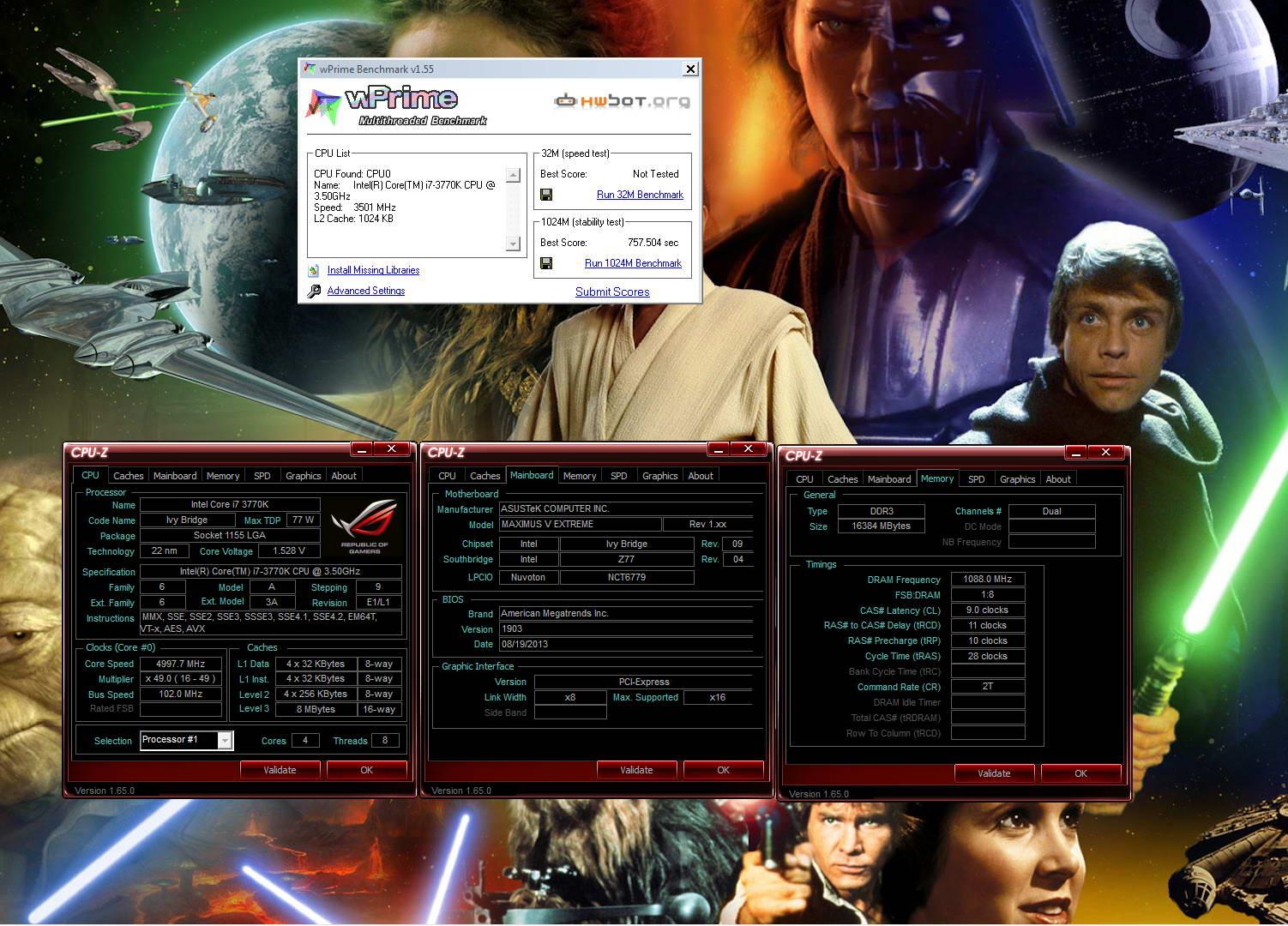Click the ROG Republic of Gamers logo
This screenshot has width=1288, height=926.
point(364,527)
